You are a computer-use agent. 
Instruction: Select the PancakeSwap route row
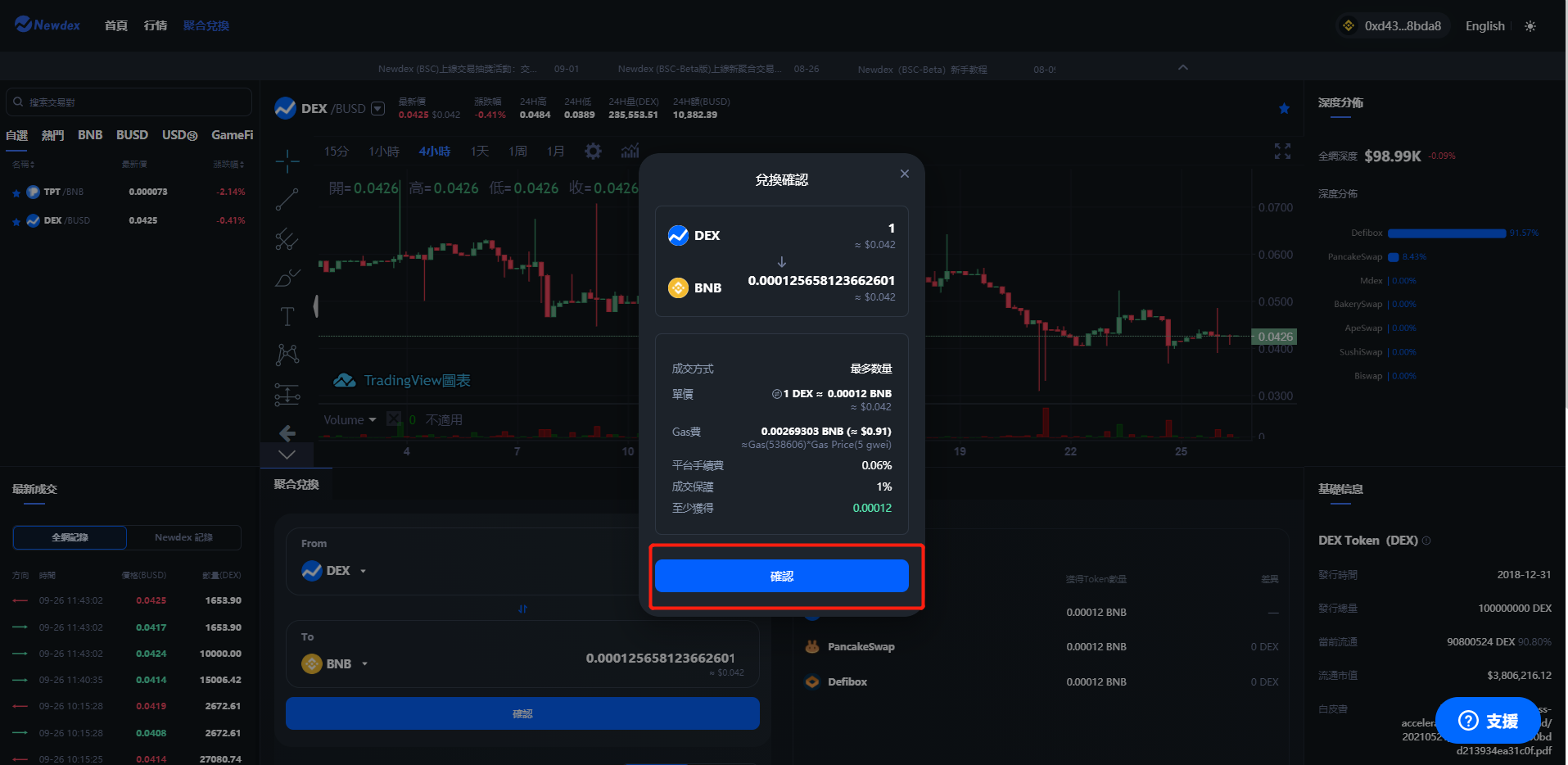[x=1042, y=647]
